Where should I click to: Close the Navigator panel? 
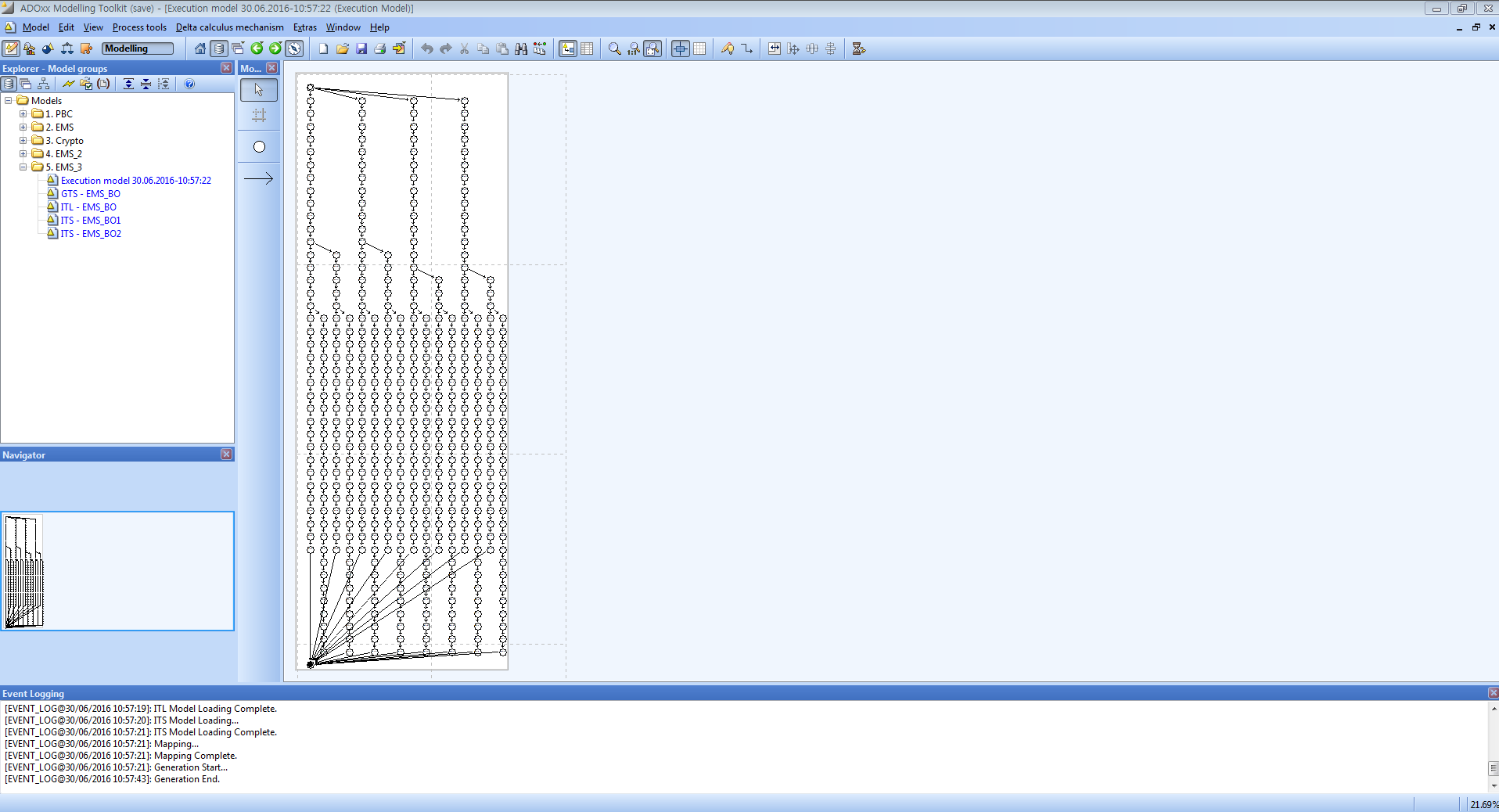pos(226,455)
